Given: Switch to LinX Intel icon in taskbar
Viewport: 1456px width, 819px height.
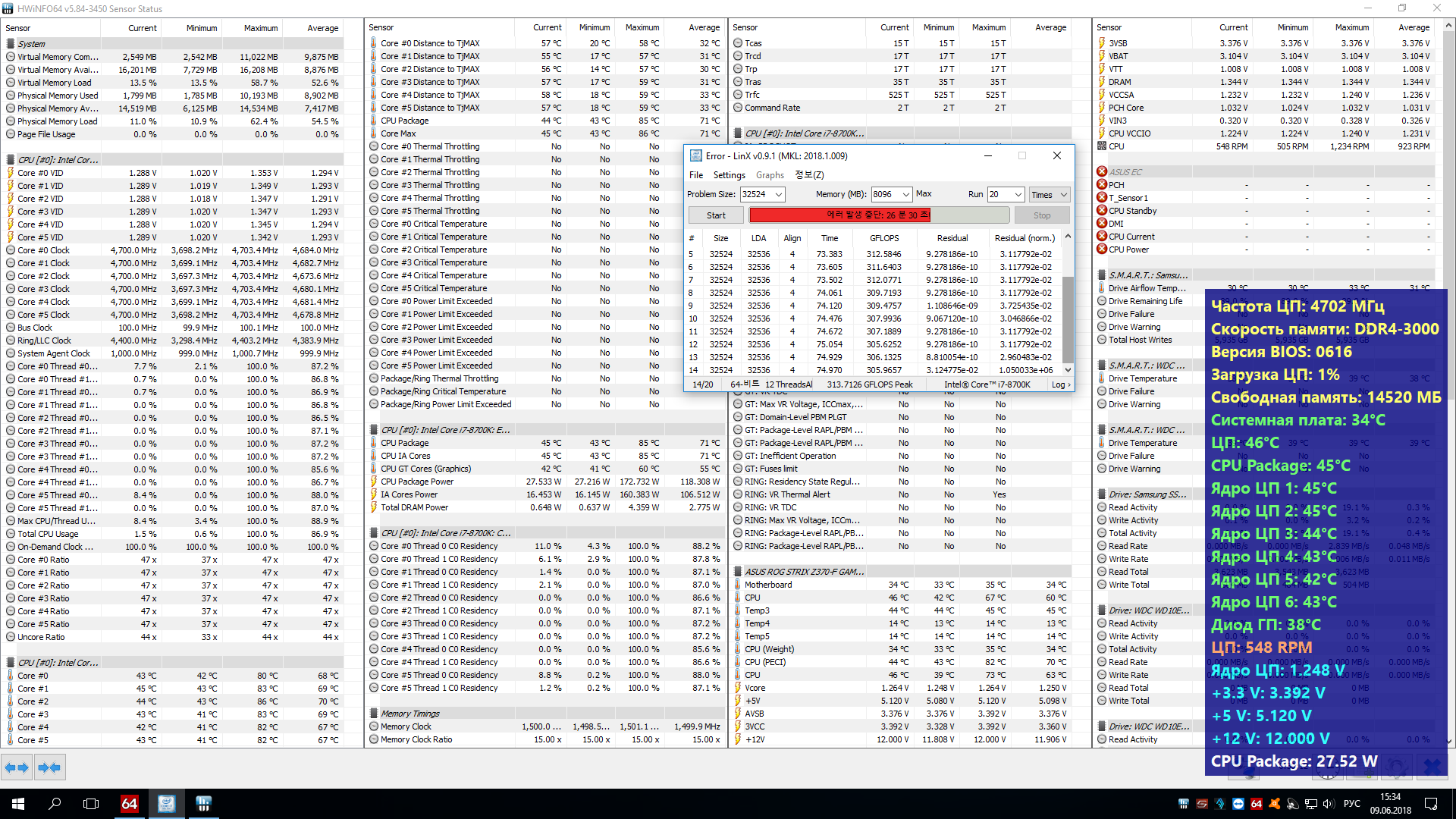Looking at the screenshot, I should (x=166, y=804).
